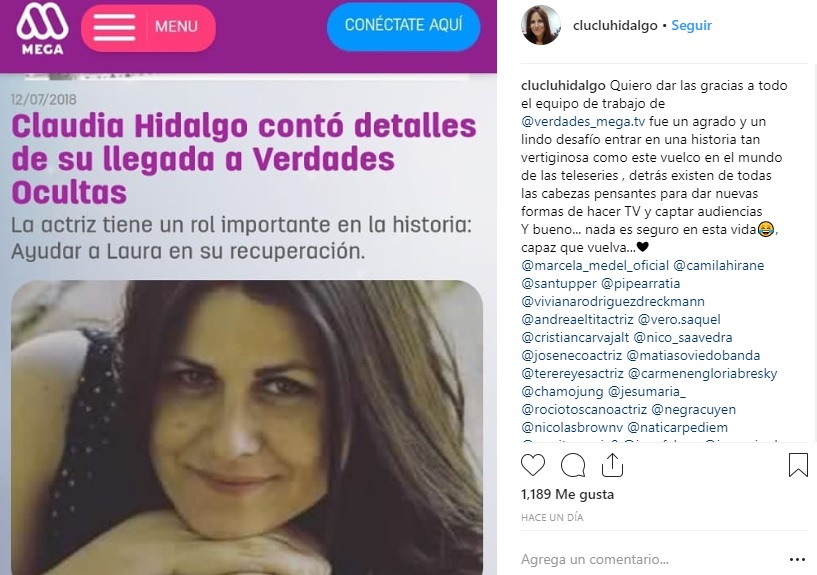Open the @verdades_mega.tv mention
Viewport: 817px width, 575px height.
pyautogui.click(x=583, y=121)
